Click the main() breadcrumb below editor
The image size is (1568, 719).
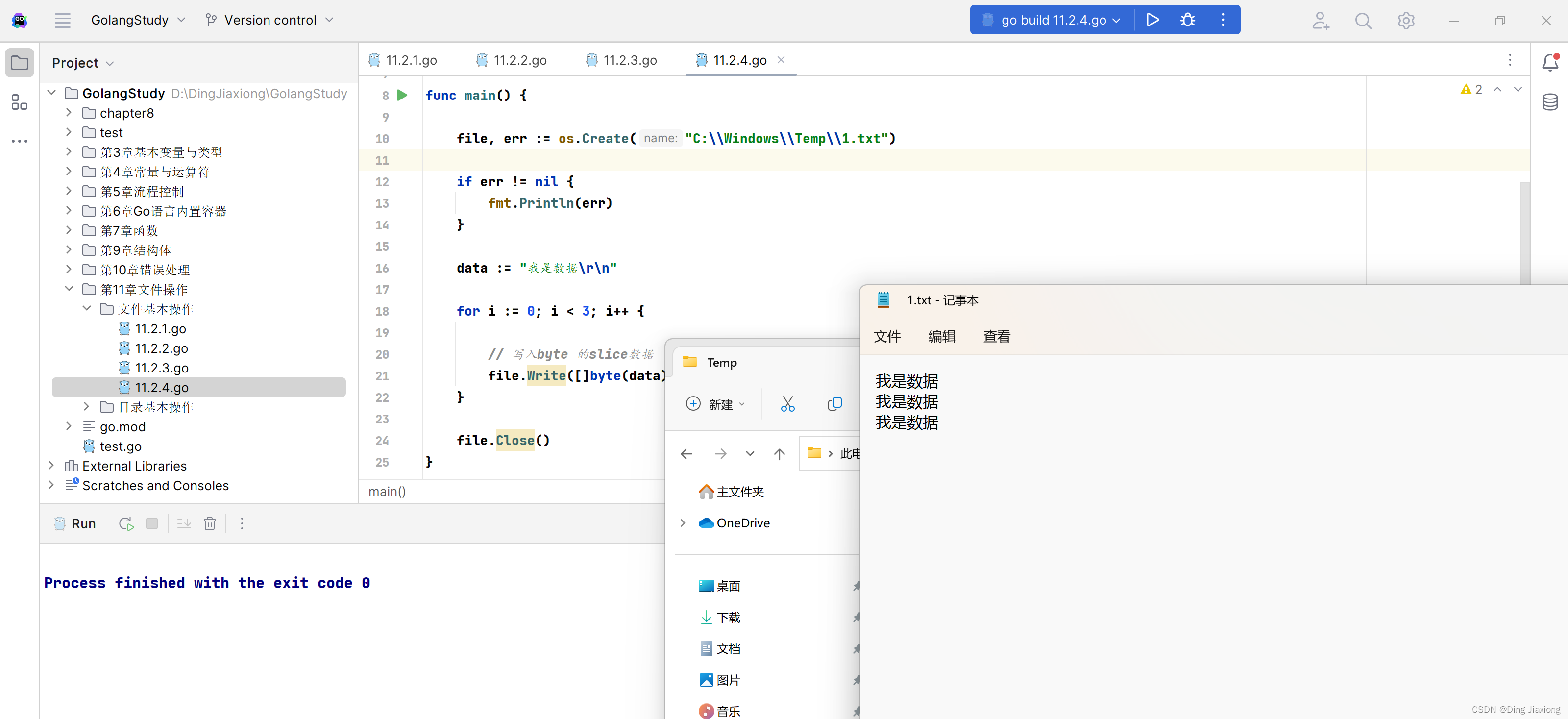click(387, 491)
